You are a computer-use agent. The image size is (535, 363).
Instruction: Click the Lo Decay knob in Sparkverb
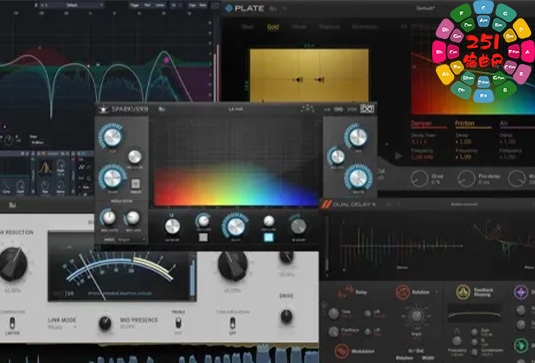click(x=172, y=226)
